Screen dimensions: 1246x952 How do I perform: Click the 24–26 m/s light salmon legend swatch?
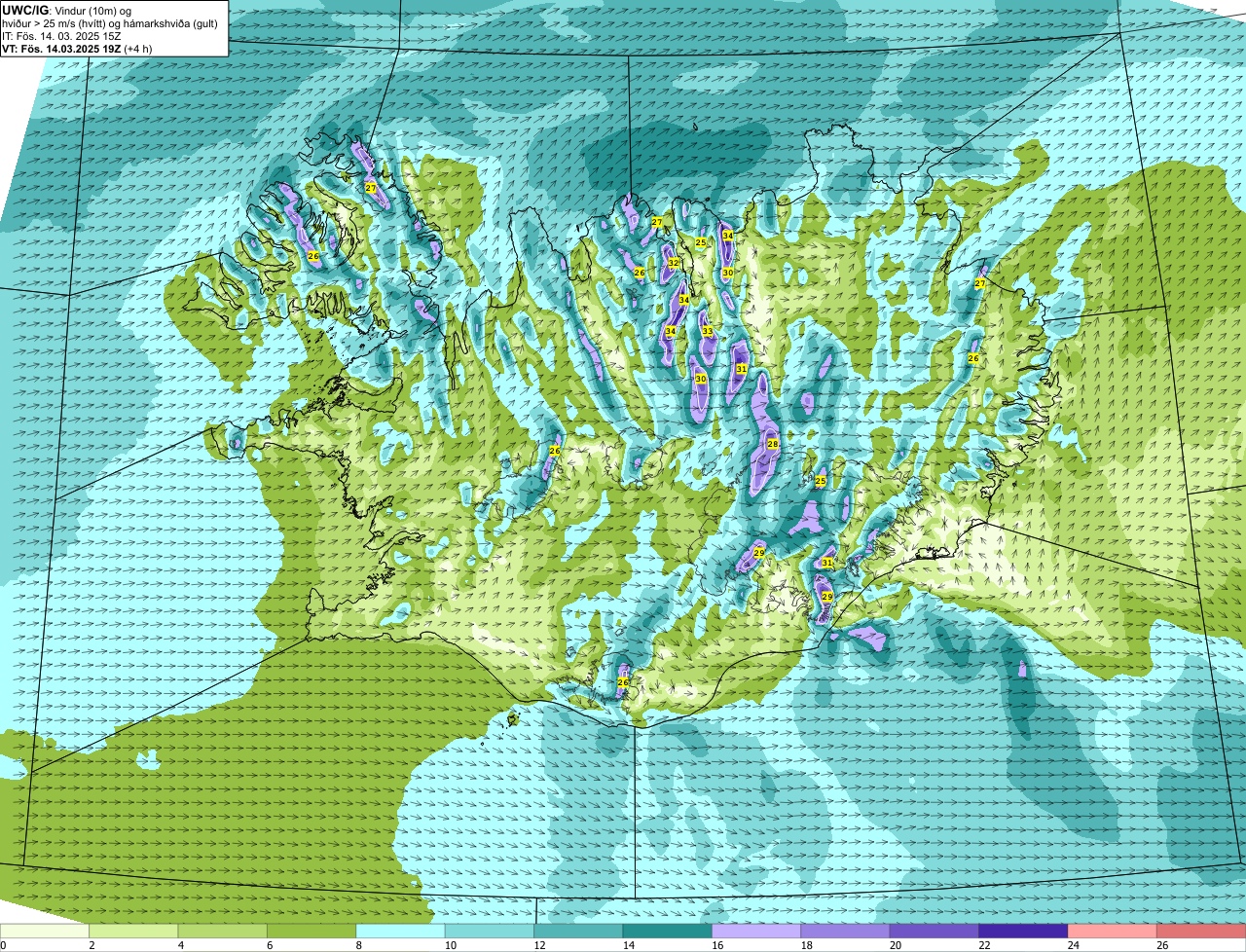(1111, 932)
